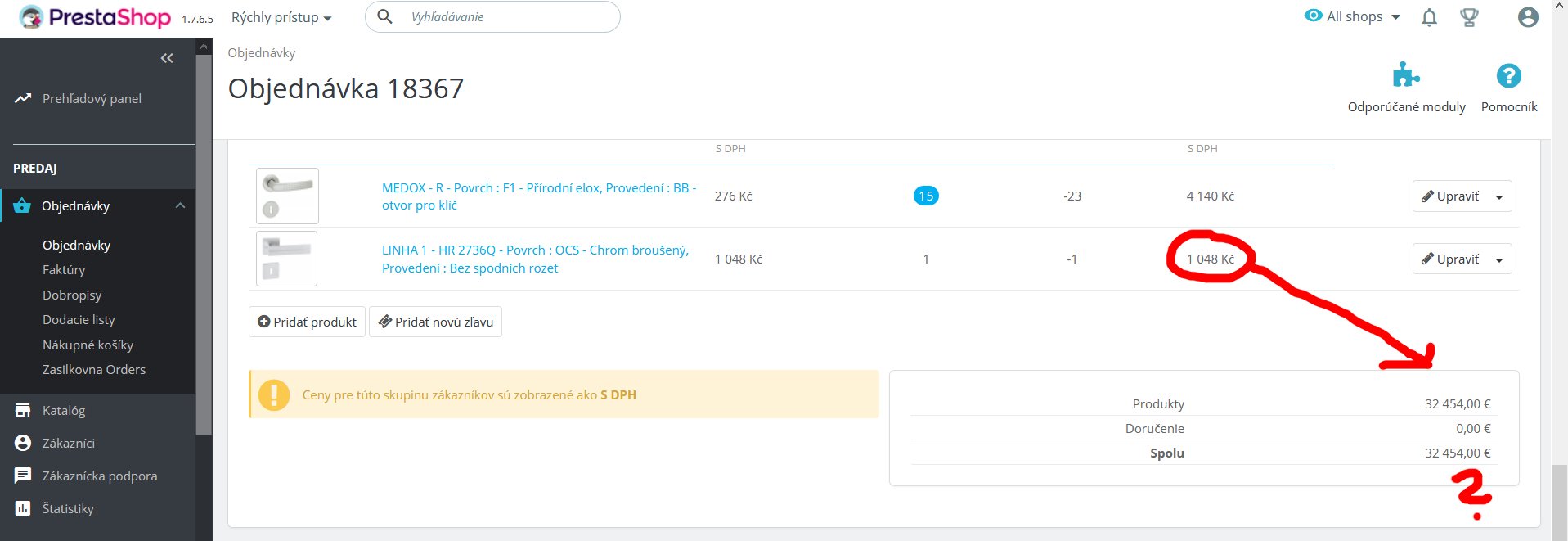The image size is (1568, 541).
Task: Click the search magnifier icon
Action: [384, 16]
